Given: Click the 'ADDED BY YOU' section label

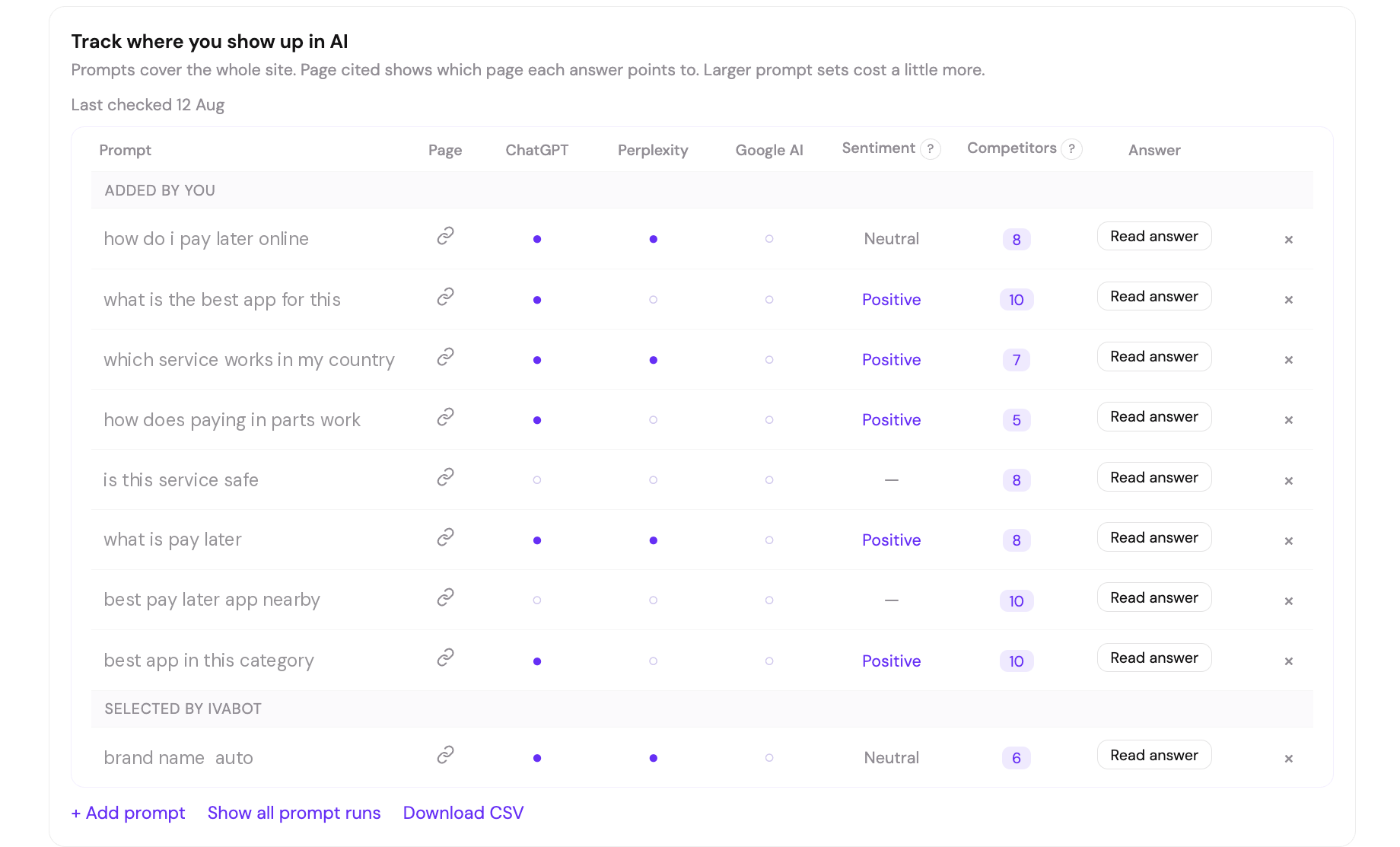Looking at the screenshot, I should [x=160, y=190].
